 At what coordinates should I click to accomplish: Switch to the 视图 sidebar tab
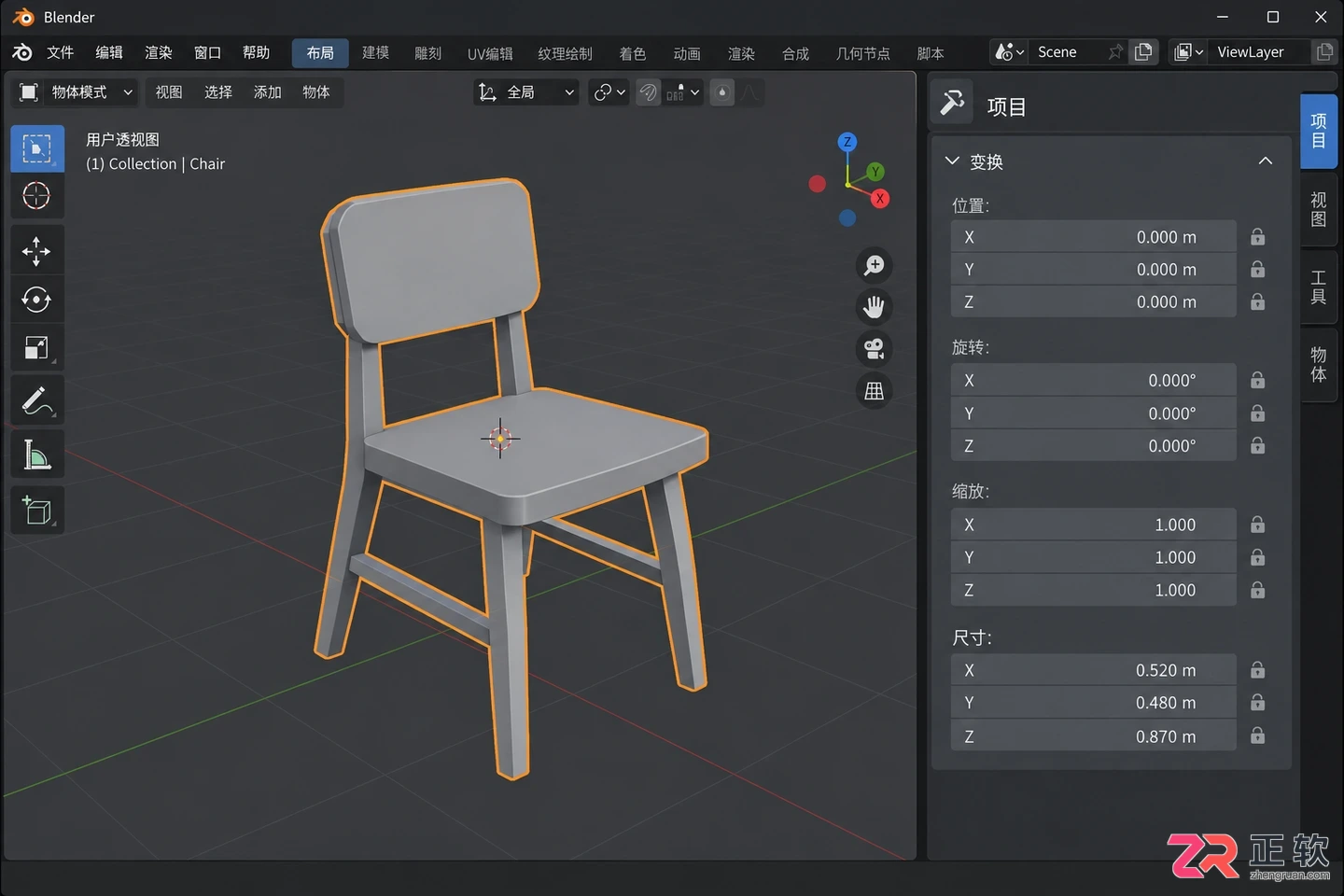click(1319, 210)
